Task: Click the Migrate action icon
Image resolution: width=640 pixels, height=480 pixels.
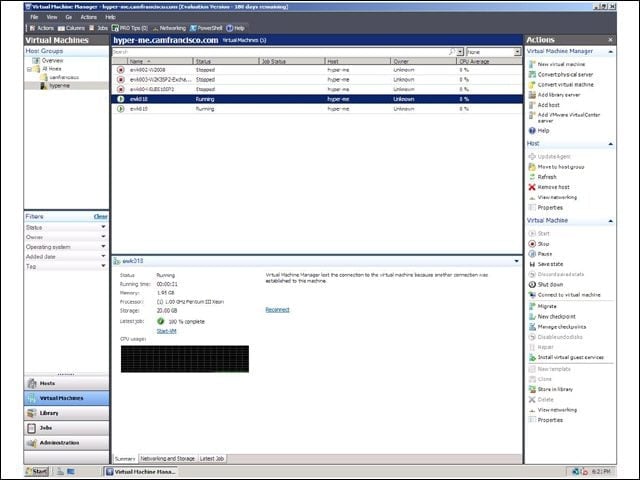Action: click(532, 306)
